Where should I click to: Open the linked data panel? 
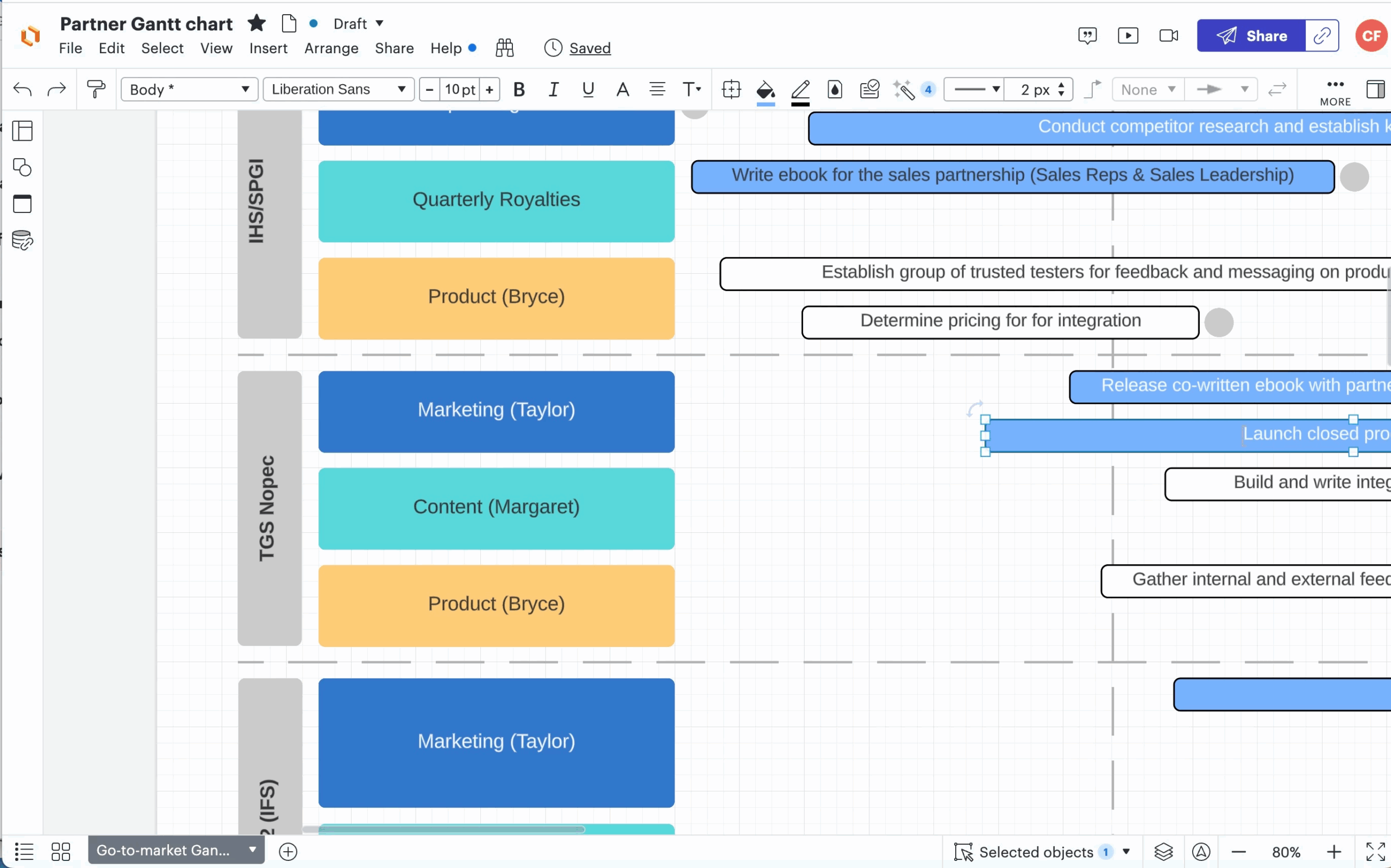[x=22, y=241]
